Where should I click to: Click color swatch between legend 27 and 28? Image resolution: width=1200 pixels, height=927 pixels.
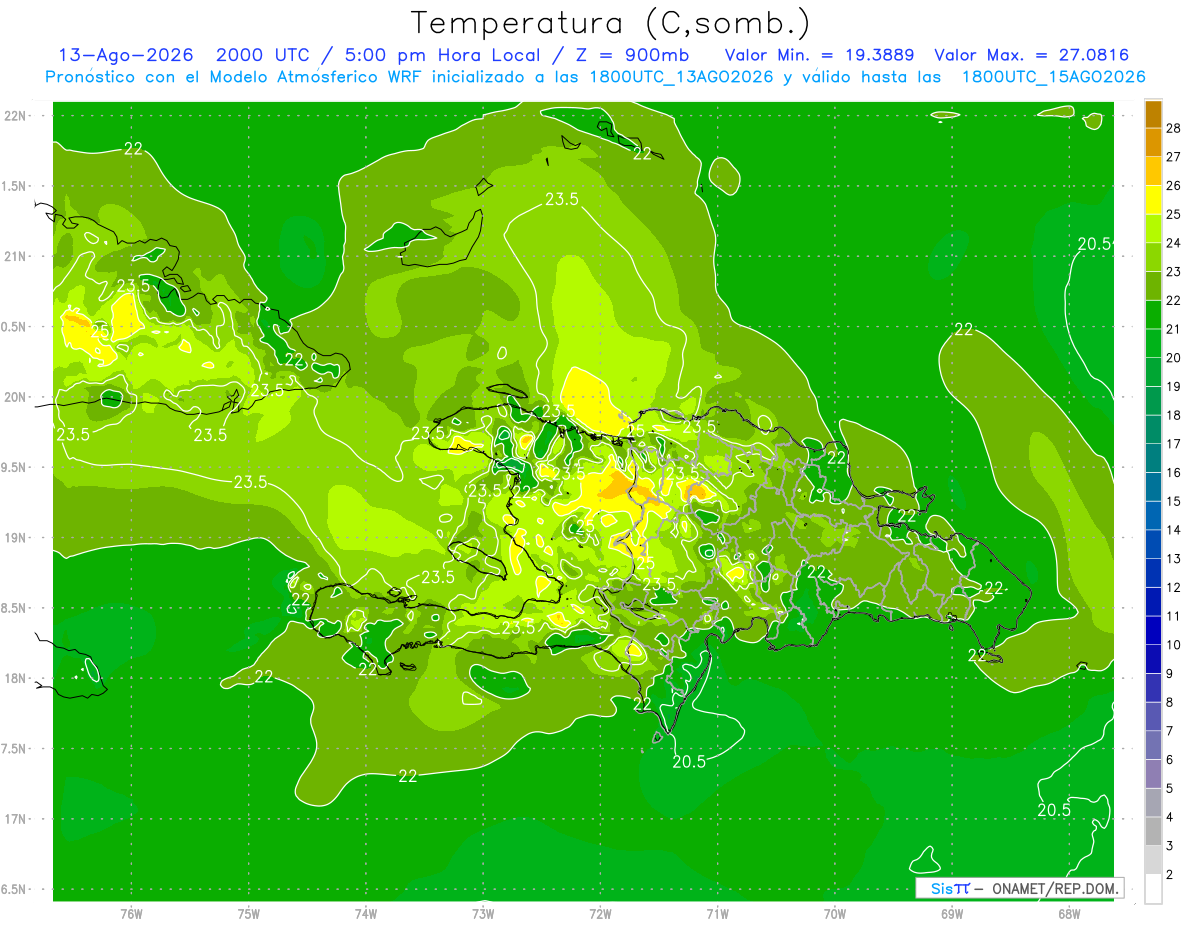(x=1154, y=142)
